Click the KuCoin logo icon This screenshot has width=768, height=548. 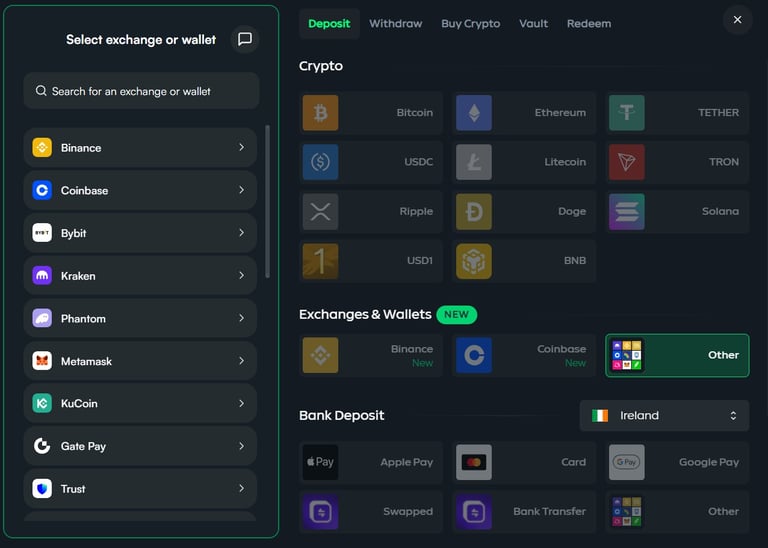42,403
